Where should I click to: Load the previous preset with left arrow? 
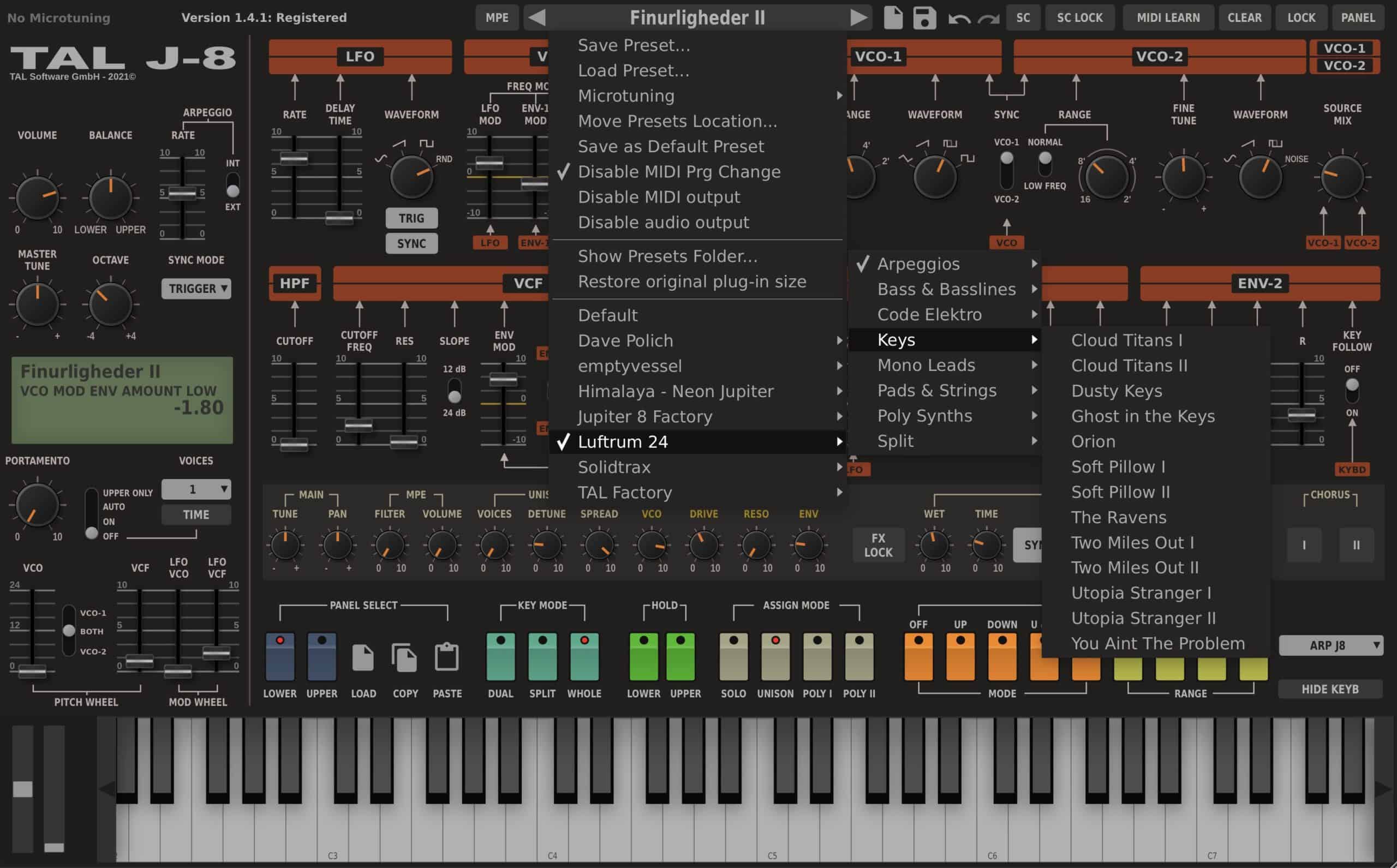coord(537,17)
